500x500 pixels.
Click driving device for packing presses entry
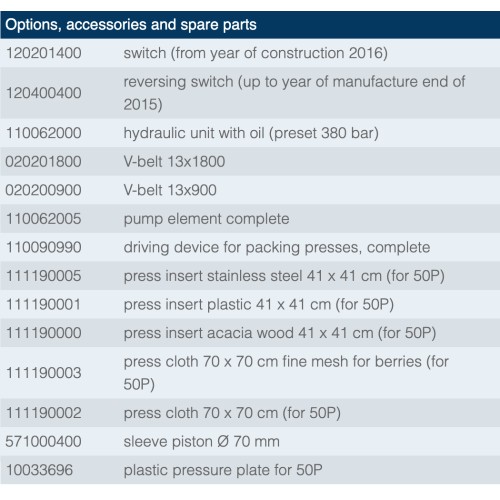click(277, 247)
